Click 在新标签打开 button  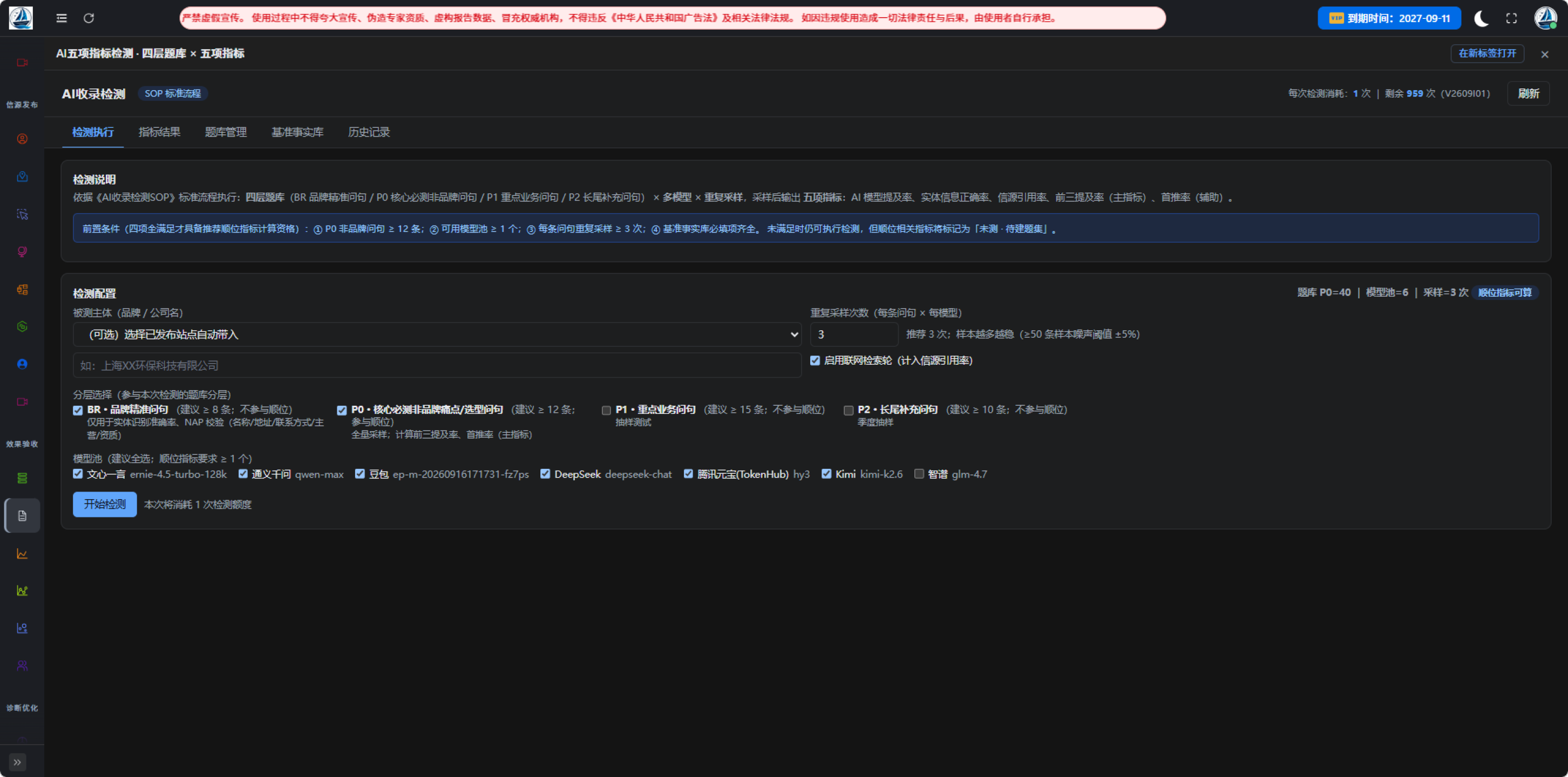pyautogui.click(x=1488, y=53)
